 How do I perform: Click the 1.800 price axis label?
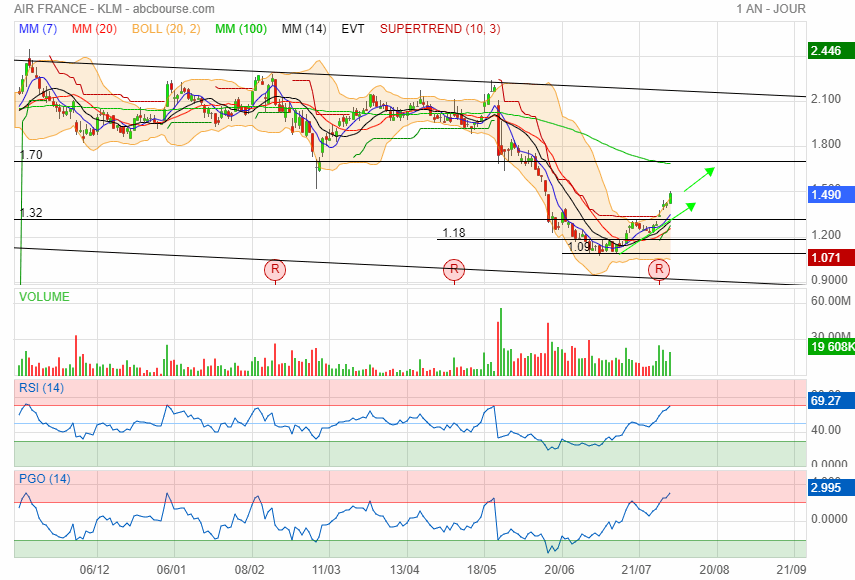point(826,144)
